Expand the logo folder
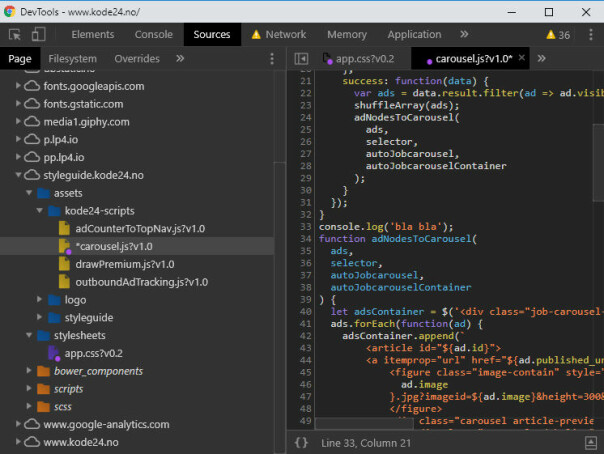This screenshot has height=454, width=604. tap(39, 299)
